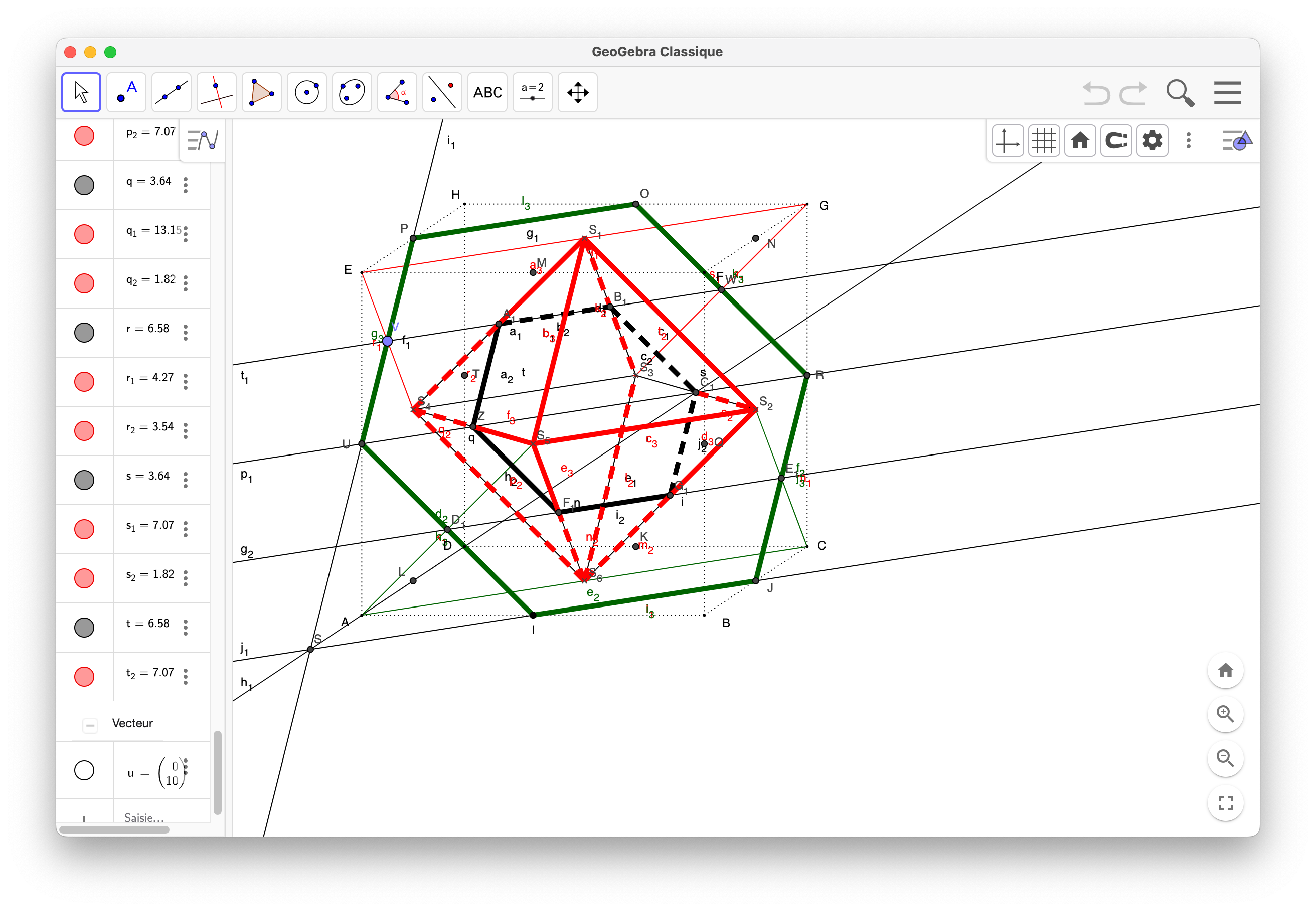Toggle visibility of r1 = 4.27
This screenshot has width=1316, height=911.
click(84, 381)
